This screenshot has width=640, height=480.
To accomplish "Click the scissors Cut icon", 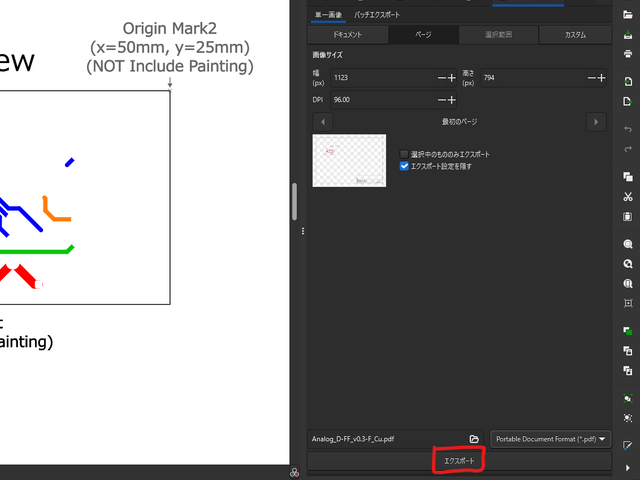I will point(627,196).
